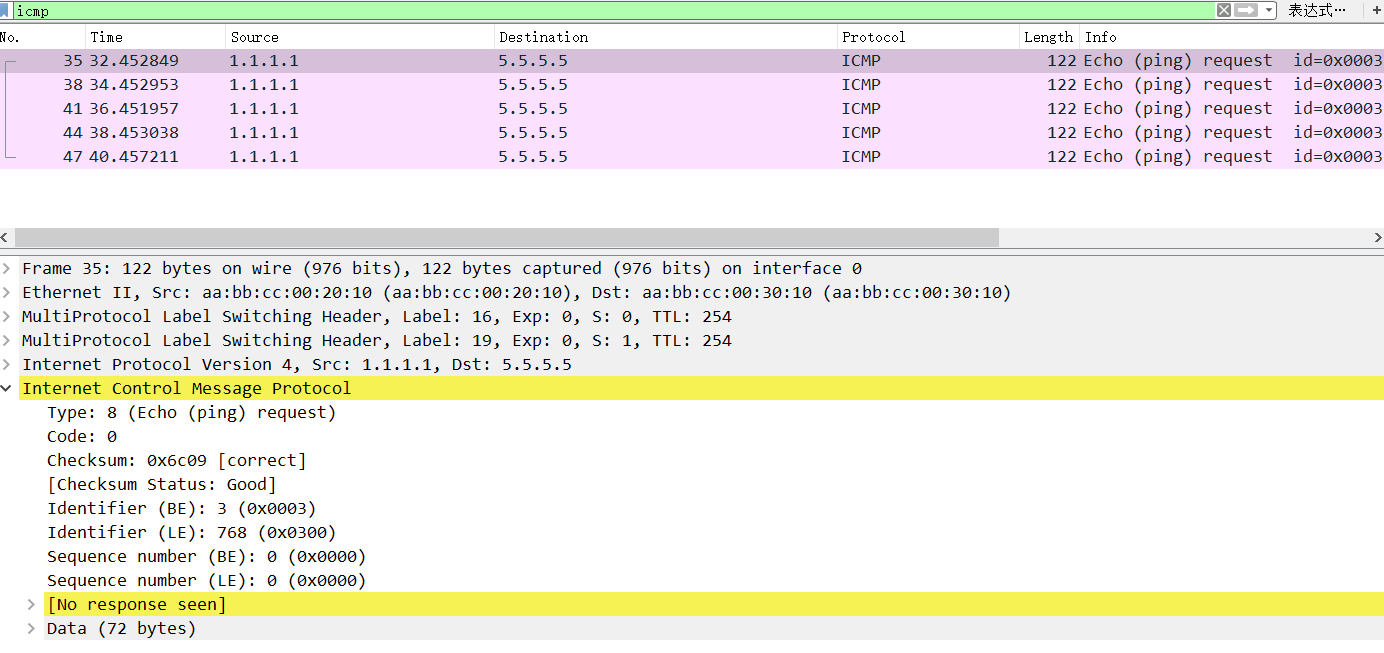Expand the MPLS header with Label 16

(7, 316)
